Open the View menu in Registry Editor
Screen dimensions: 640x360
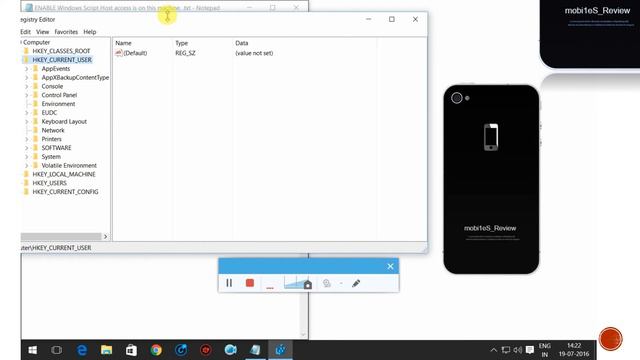coord(42,32)
